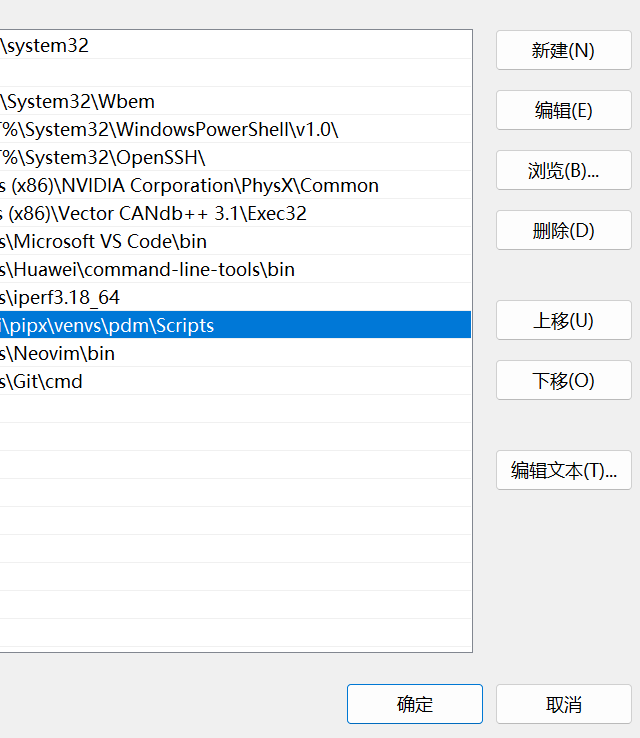This screenshot has width=640, height=738.
Task: Select the System32\OpenSSH\ path entry
Action: 235,157
